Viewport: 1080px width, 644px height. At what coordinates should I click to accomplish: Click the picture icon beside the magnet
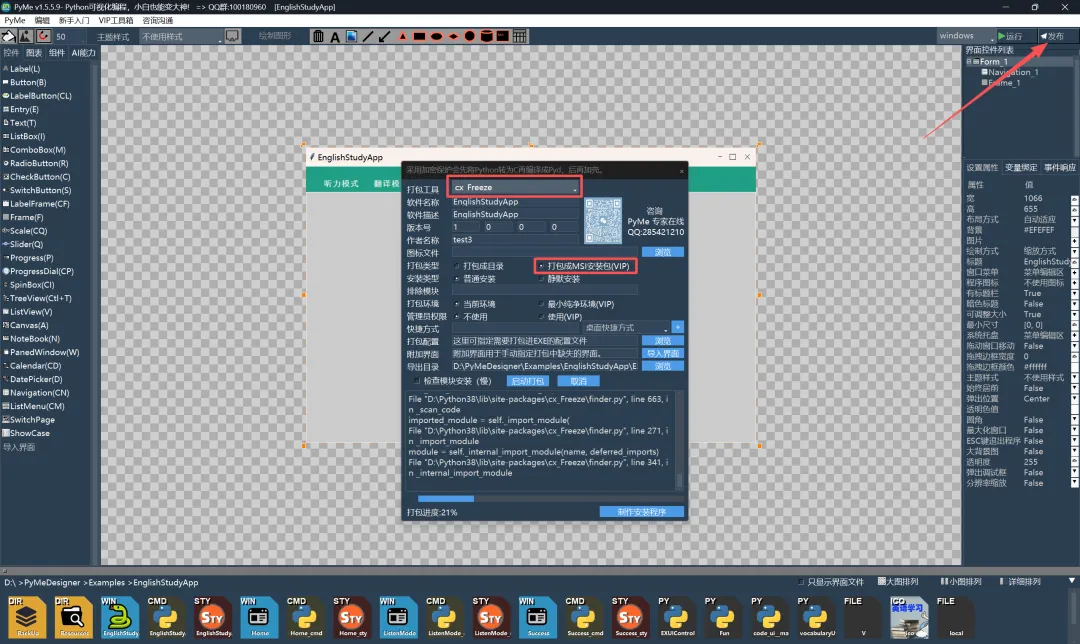pos(26,36)
